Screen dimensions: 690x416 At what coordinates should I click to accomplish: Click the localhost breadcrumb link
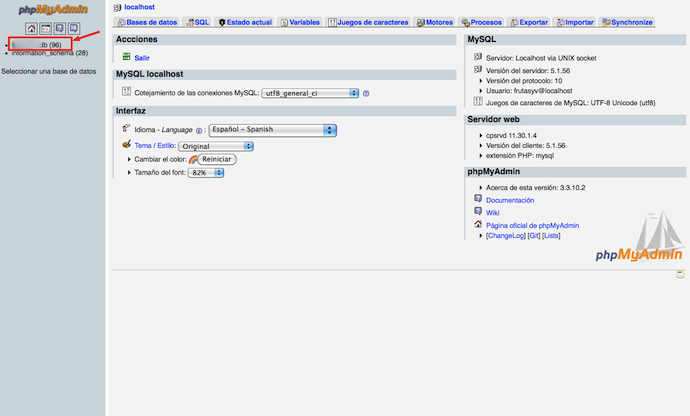(139, 7)
